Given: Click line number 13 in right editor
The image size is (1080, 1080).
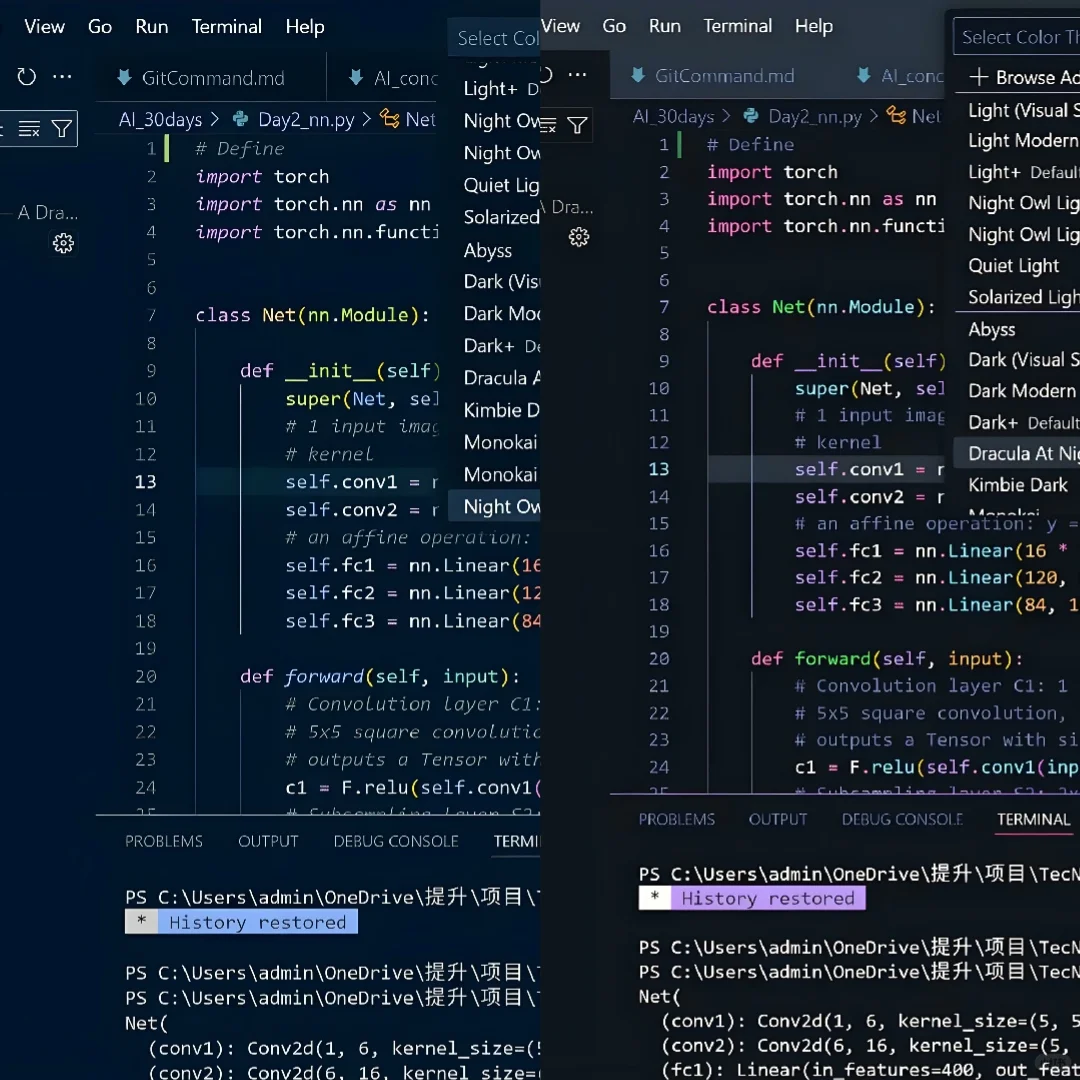Looking at the screenshot, I should 658,469.
